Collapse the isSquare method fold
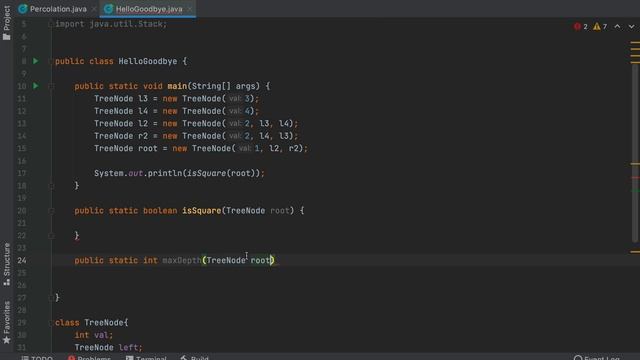The image size is (640, 360). tap(51, 211)
